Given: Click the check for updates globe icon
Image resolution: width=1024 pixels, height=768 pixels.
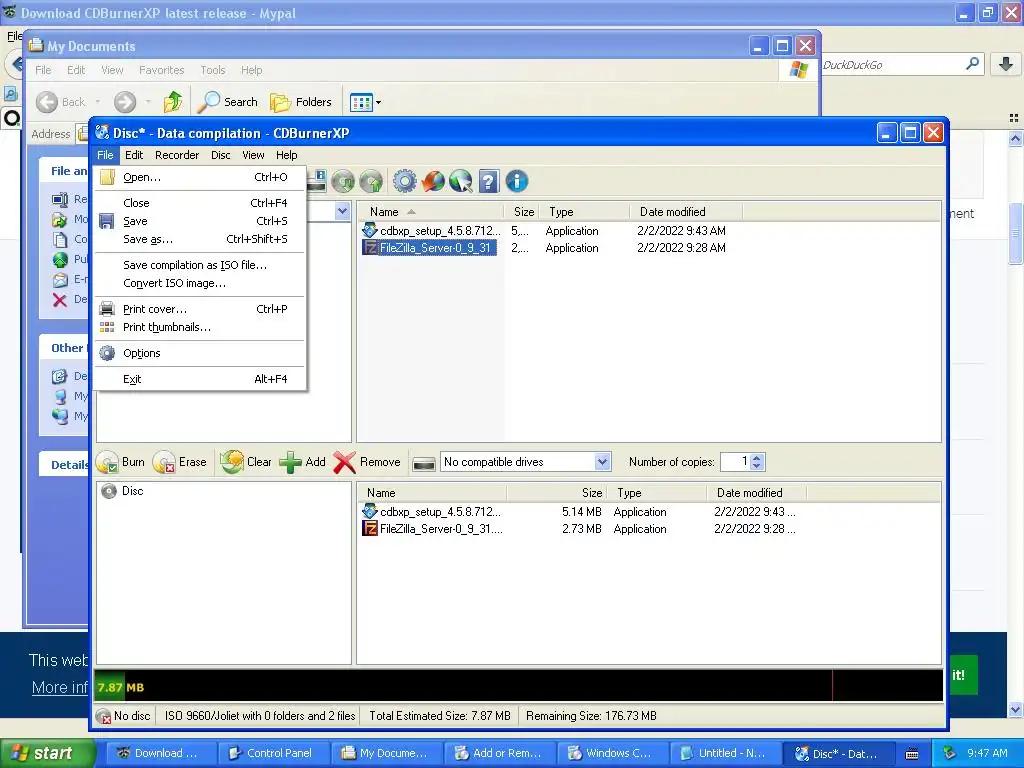Looking at the screenshot, I should (x=433, y=181).
